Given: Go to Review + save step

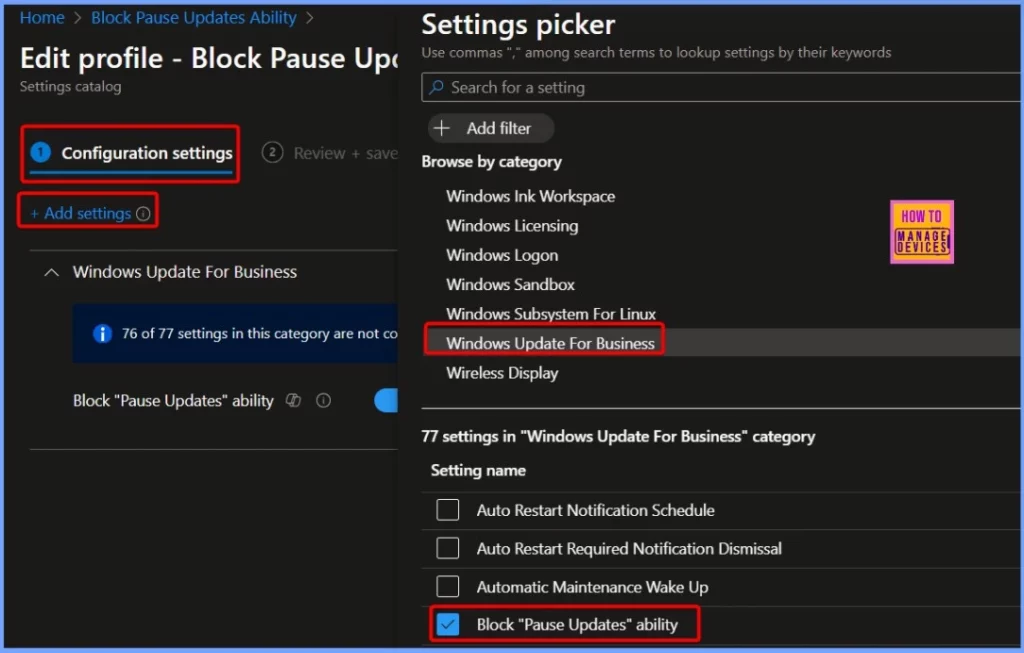Looking at the screenshot, I should click(330, 153).
